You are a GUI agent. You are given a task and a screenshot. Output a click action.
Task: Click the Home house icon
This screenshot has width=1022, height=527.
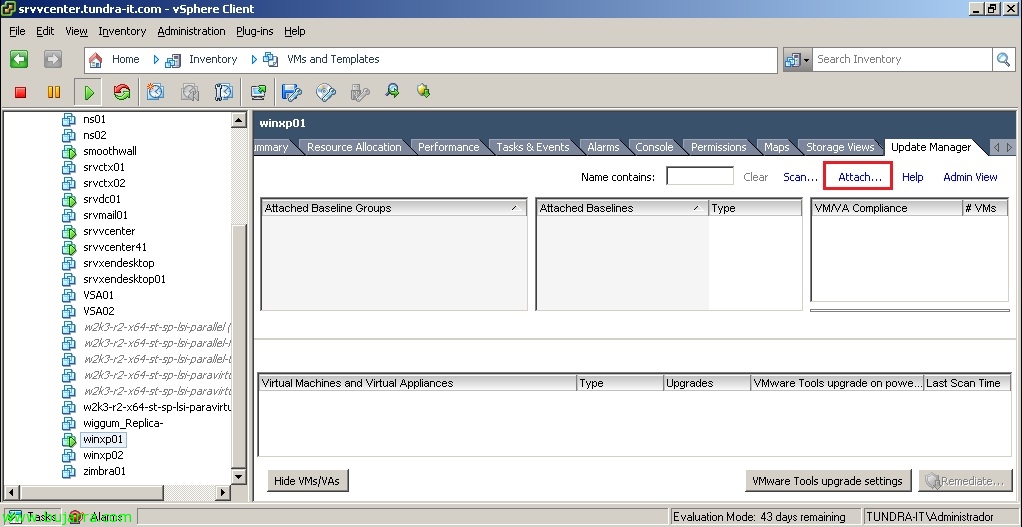pyautogui.click(x=96, y=60)
